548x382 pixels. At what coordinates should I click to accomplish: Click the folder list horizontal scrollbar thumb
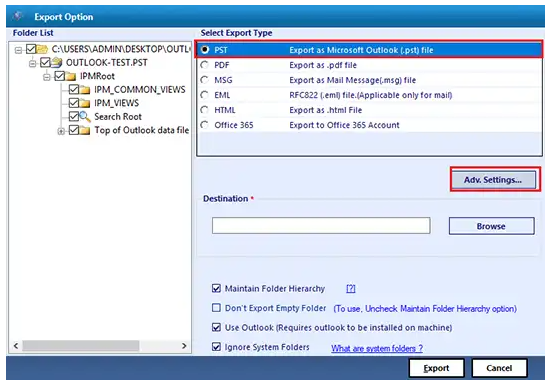click(x=81, y=346)
